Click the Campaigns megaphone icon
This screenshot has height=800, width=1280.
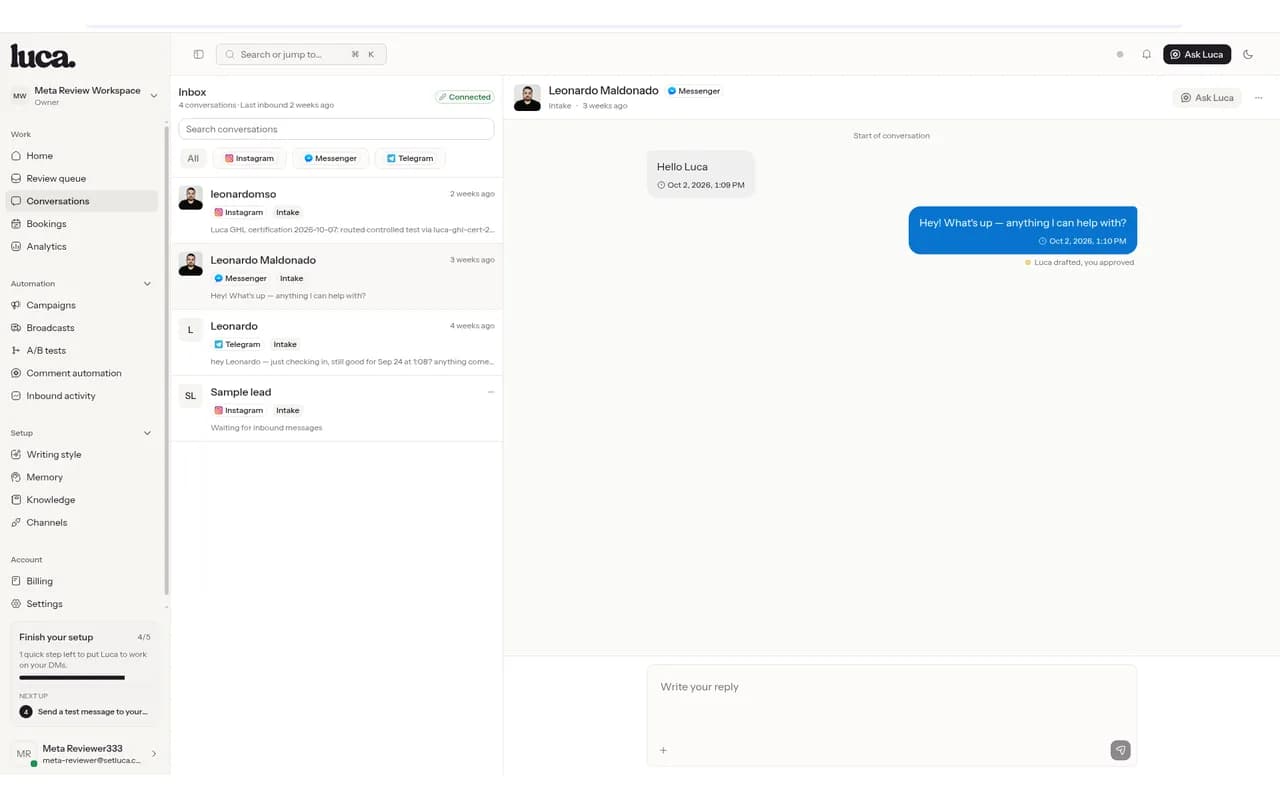[x=16, y=305]
